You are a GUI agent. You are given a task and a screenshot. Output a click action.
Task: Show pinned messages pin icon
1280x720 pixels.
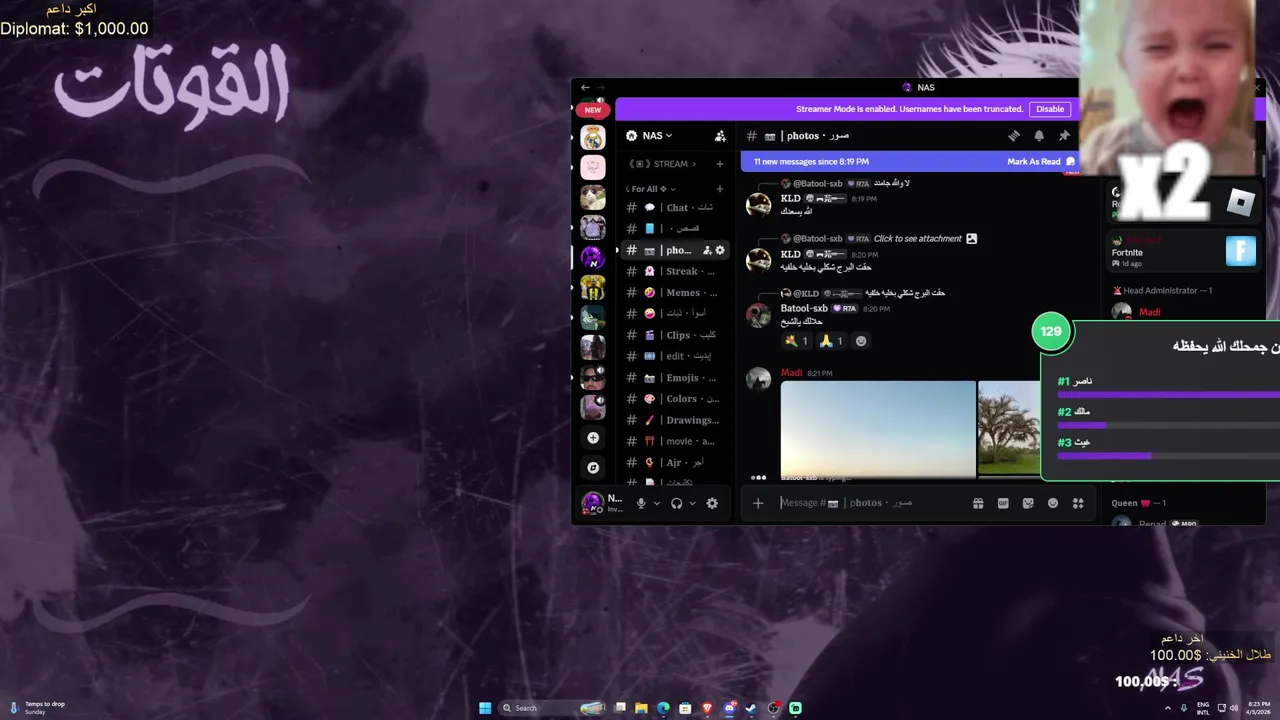click(x=1064, y=136)
